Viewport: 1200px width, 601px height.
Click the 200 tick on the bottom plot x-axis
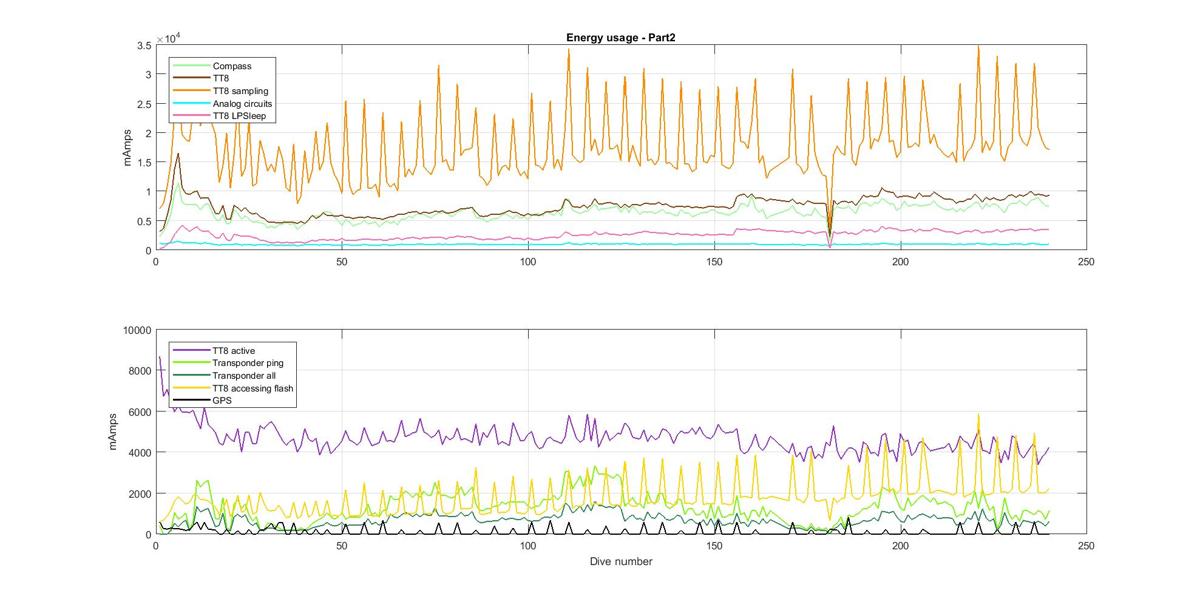900,546
